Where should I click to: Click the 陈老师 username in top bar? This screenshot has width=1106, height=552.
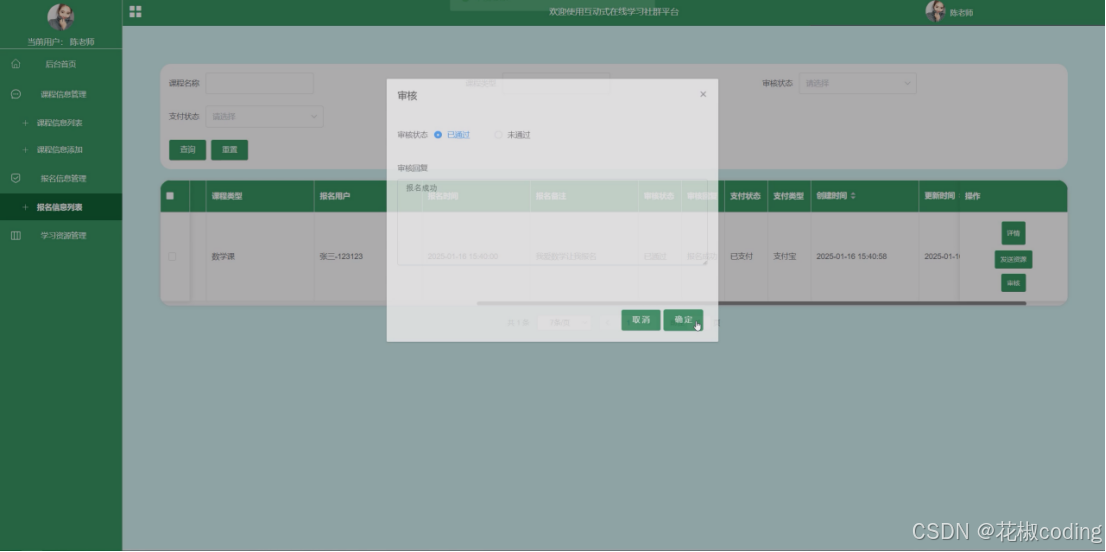[961, 13]
